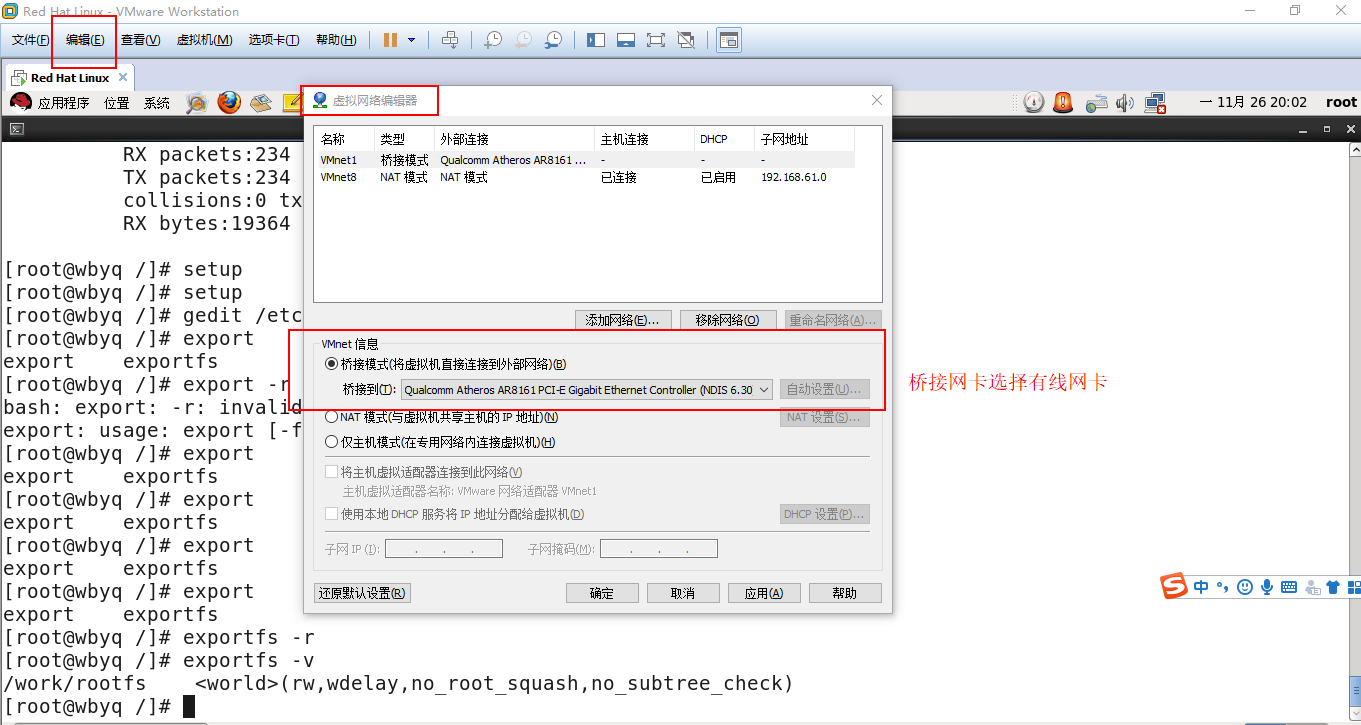Click the 确定 button
This screenshot has height=725, width=1361.
point(602,593)
